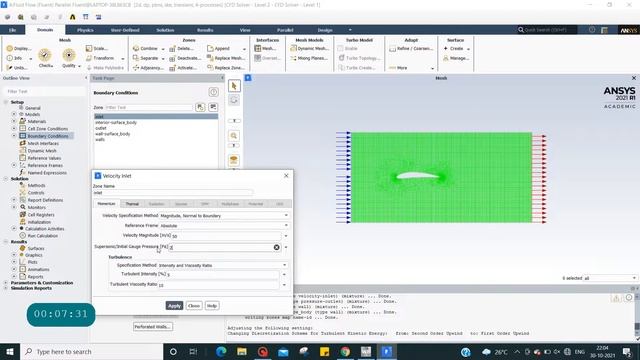The height and width of the screenshot is (360, 640).
Task: Open the File menu
Action: pyautogui.click(x=13, y=30)
